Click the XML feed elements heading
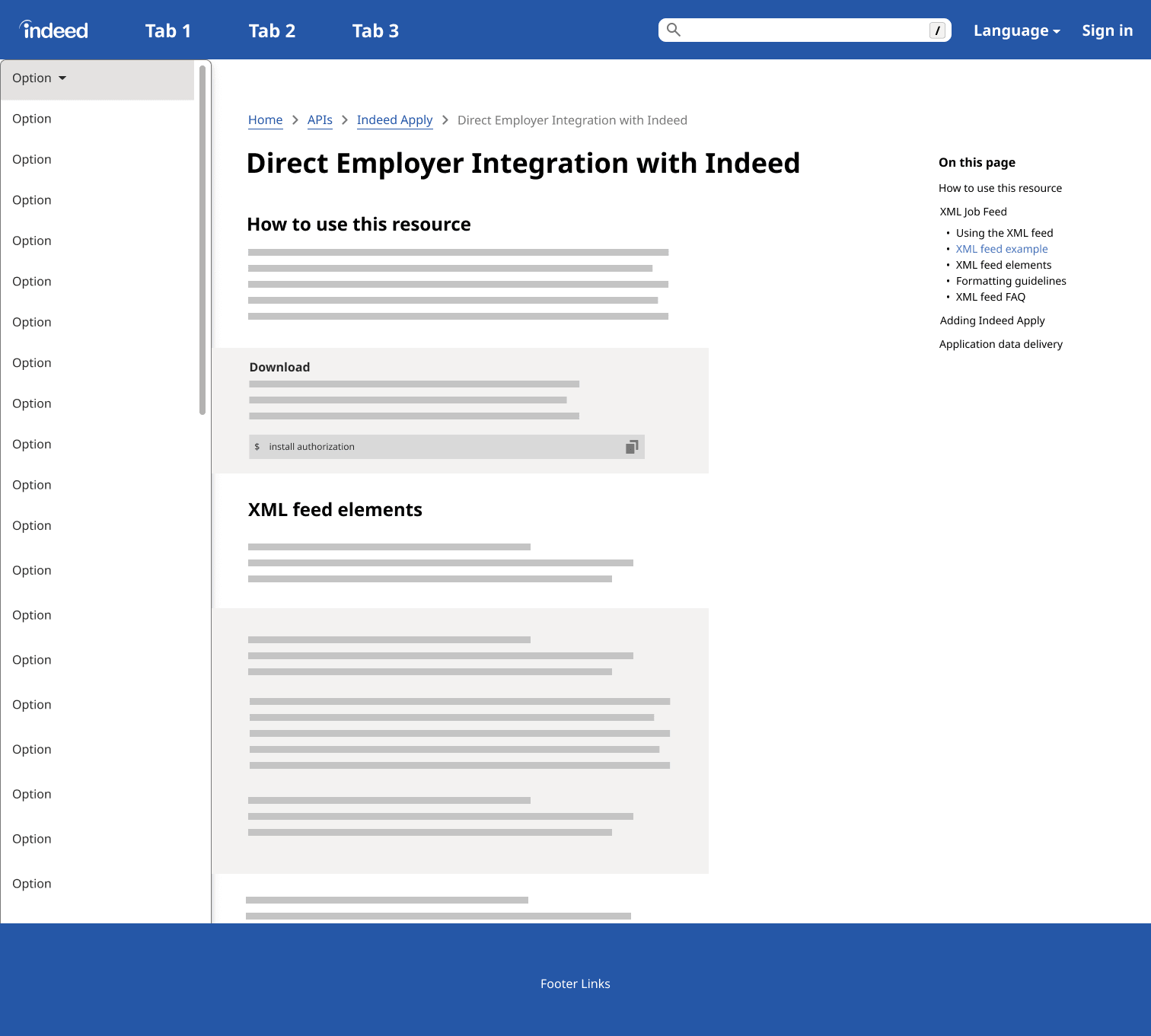Viewport: 1151px width, 1036px height. click(335, 510)
